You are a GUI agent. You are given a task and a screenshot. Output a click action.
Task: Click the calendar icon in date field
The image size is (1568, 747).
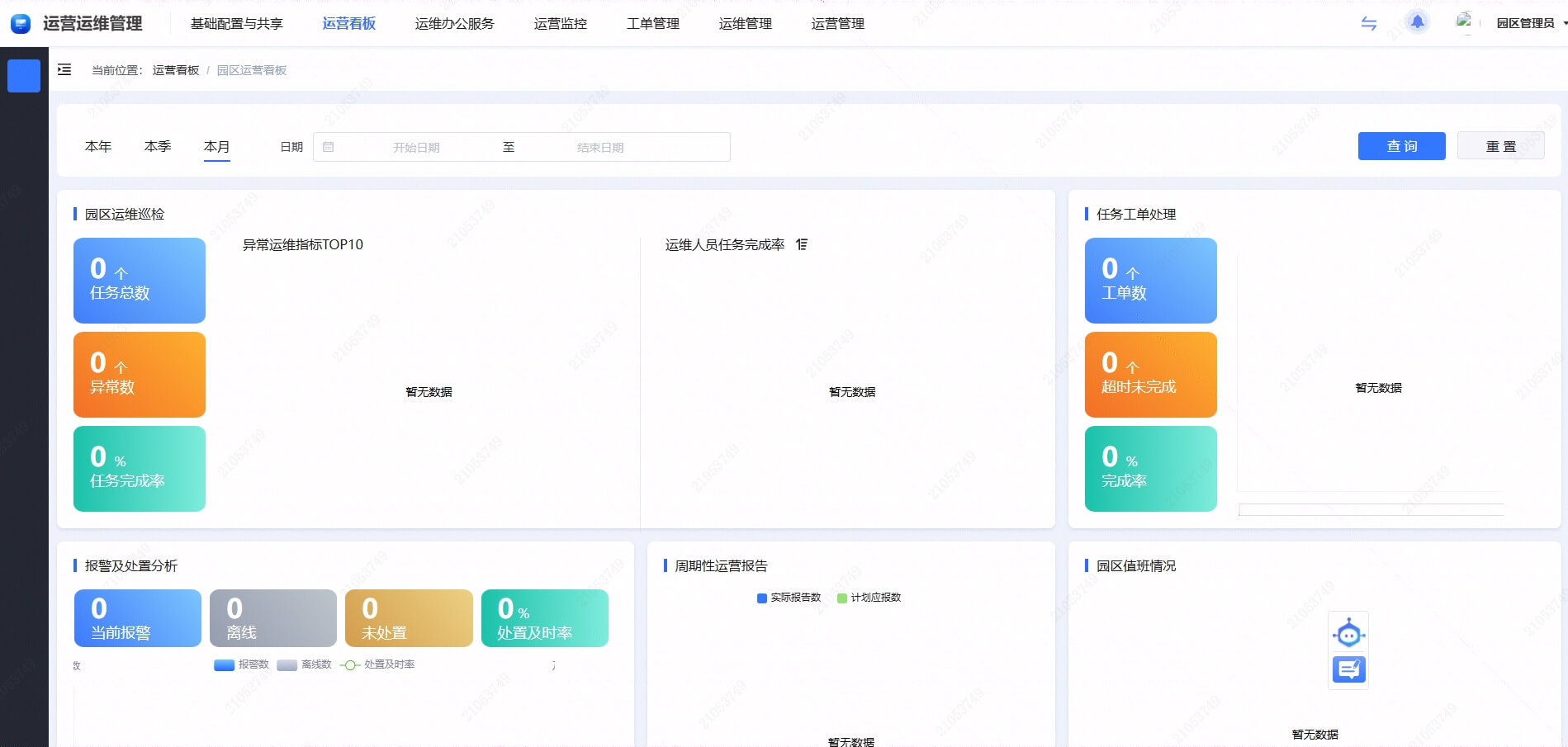(x=329, y=147)
